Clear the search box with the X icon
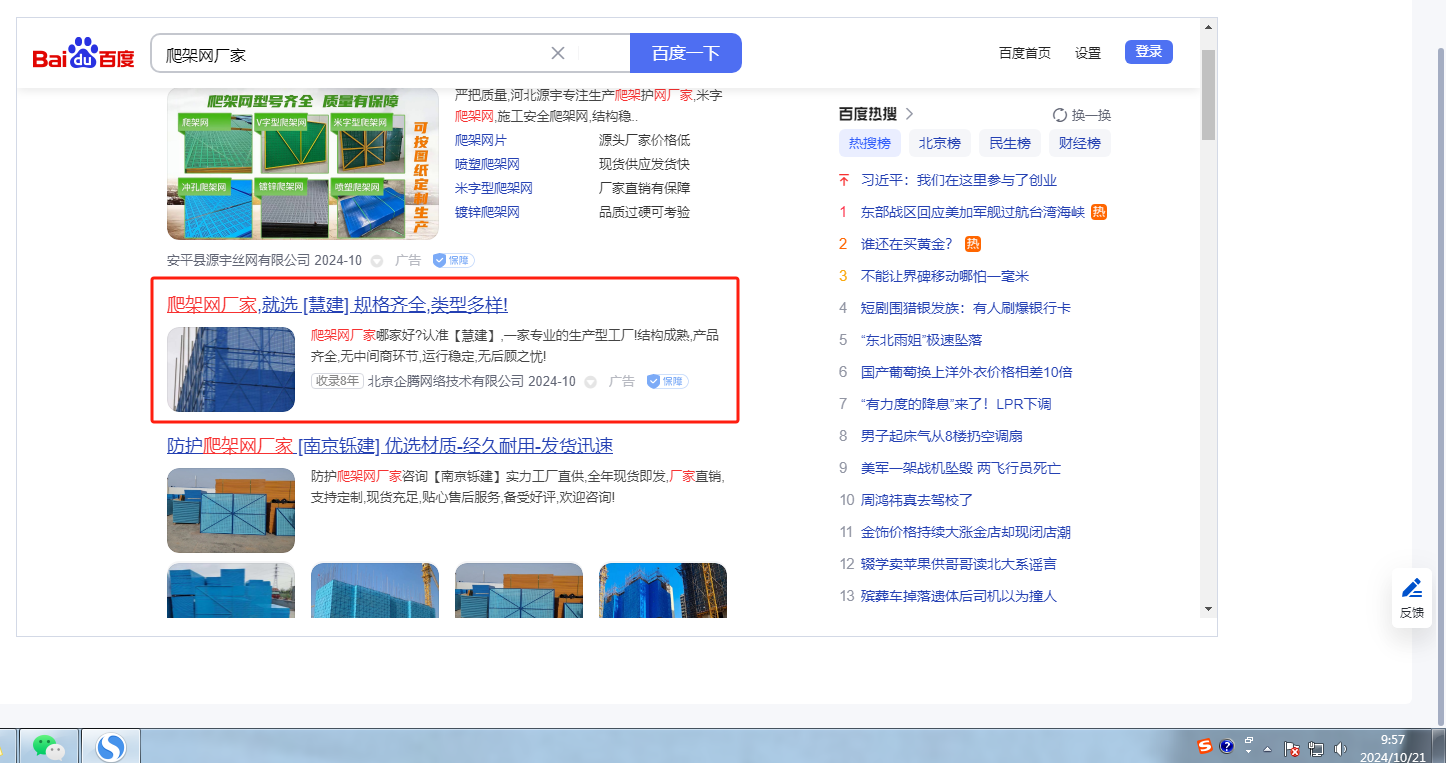The width and height of the screenshot is (1446, 763). [x=558, y=53]
